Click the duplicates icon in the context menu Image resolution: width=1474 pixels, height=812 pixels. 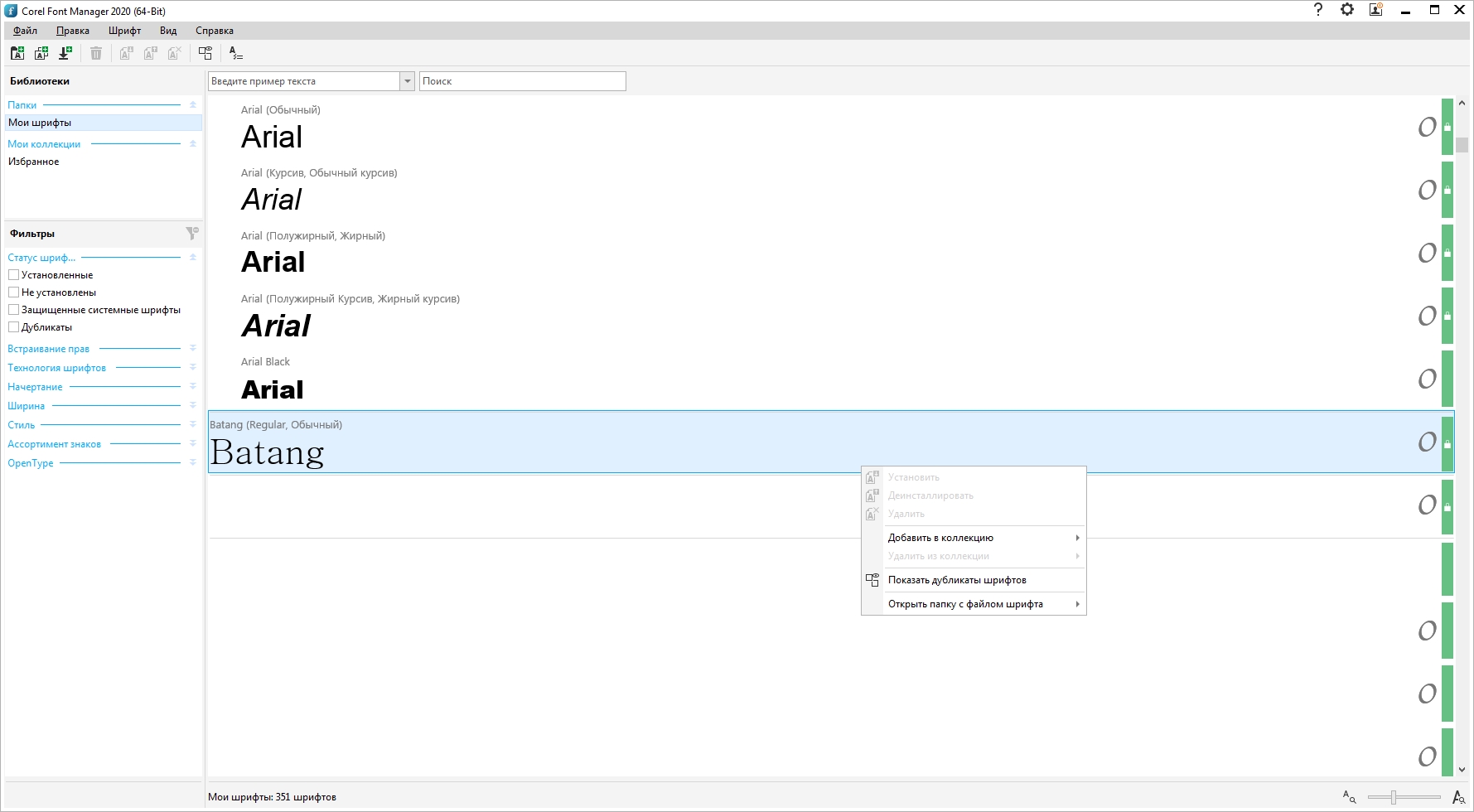872,580
